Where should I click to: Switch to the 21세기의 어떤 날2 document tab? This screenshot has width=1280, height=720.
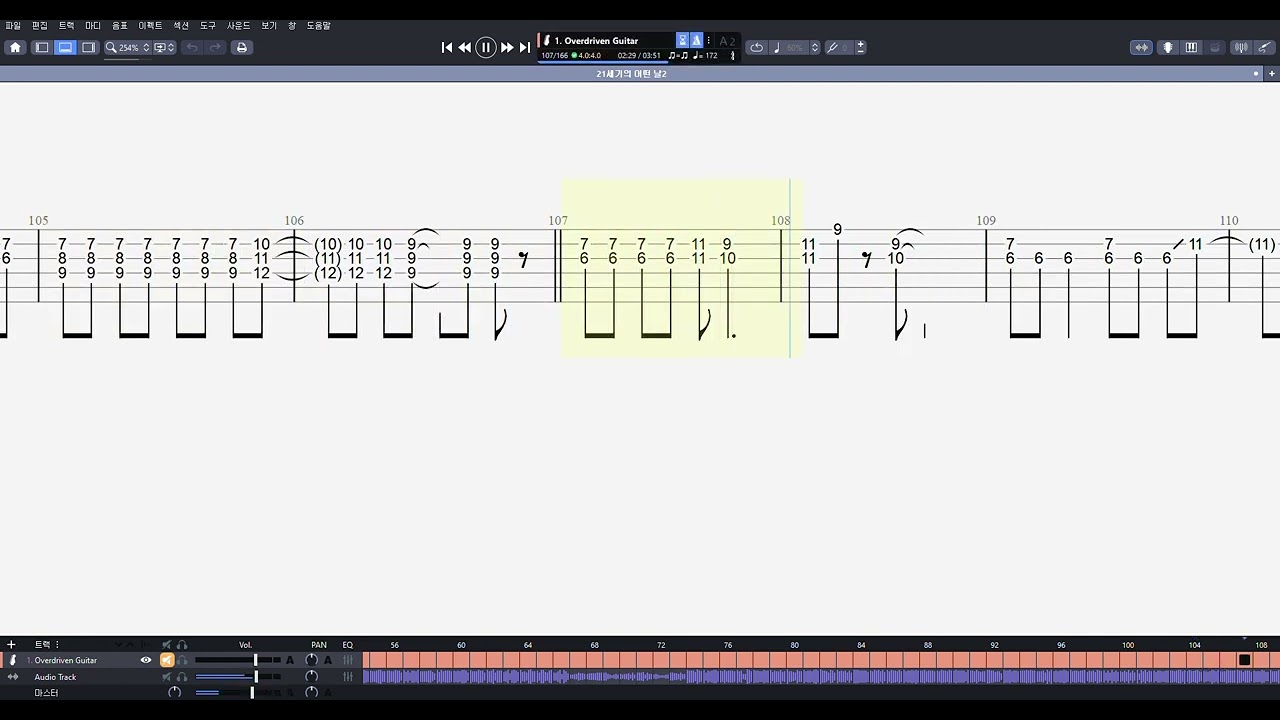click(x=631, y=74)
